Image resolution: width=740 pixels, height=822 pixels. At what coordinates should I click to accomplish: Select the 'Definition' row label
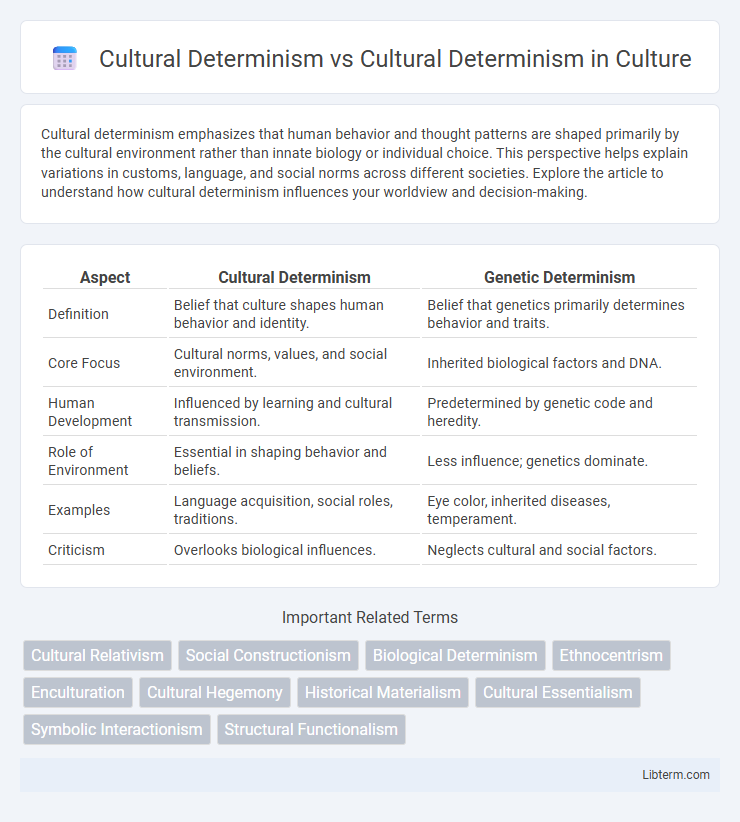(x=79, y=314)
